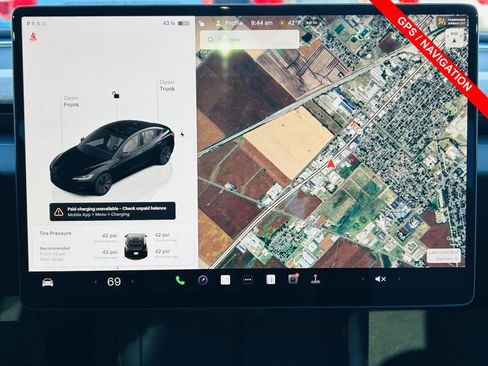Tap the rear car image in tire card
The image size is (488, 366).
click(x=135, y=246)
